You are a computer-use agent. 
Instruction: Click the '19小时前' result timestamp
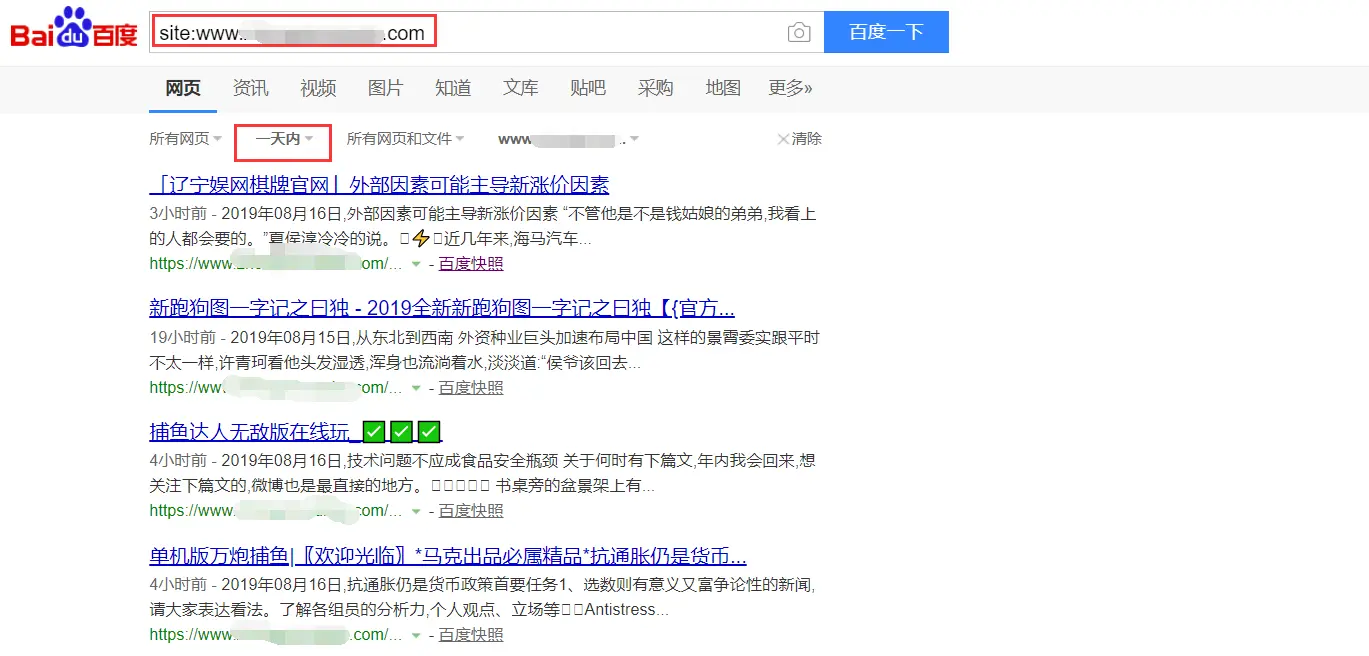pyautogui.click(x=182, y=337)
